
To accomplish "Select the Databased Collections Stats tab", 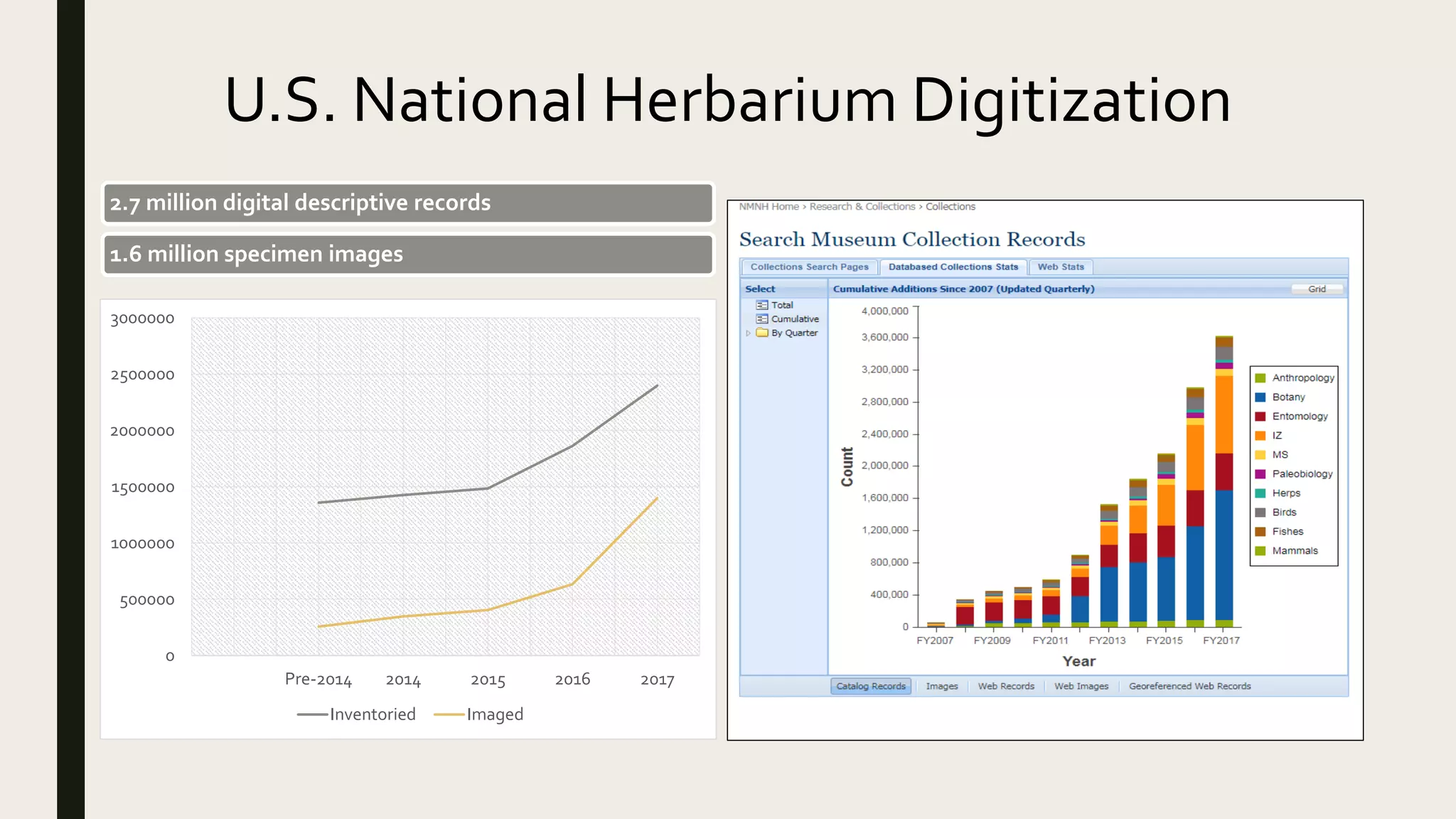I will pyautogui.click(x=953, y=267).
